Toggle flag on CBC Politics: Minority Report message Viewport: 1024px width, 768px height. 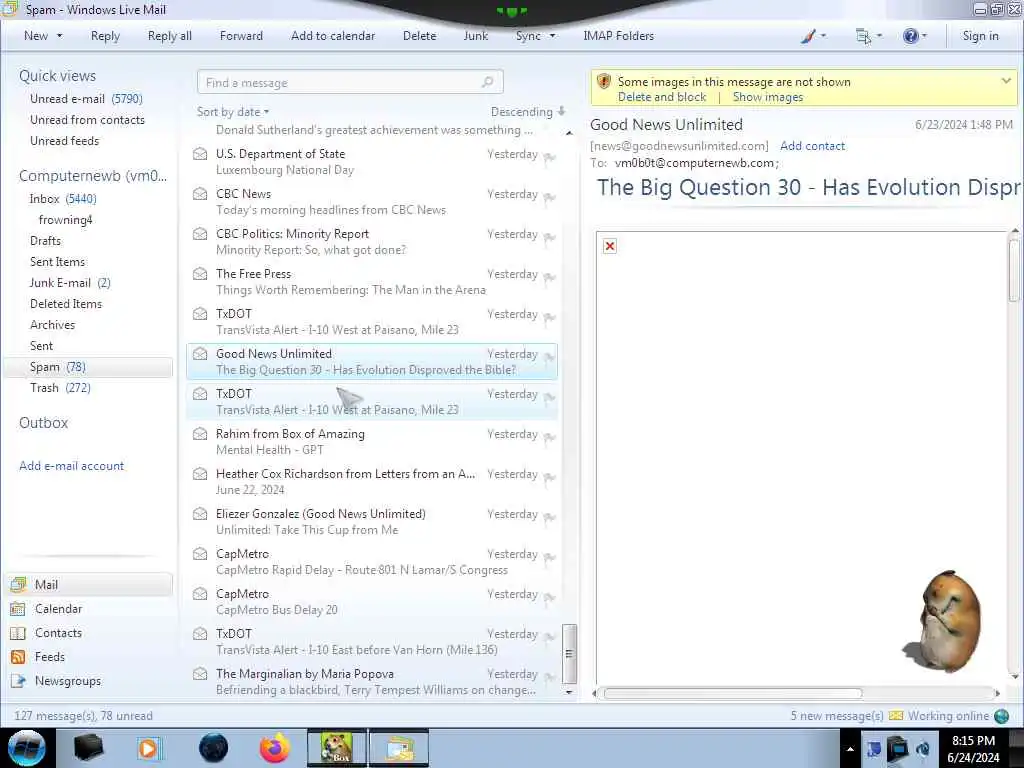(549, 238)
